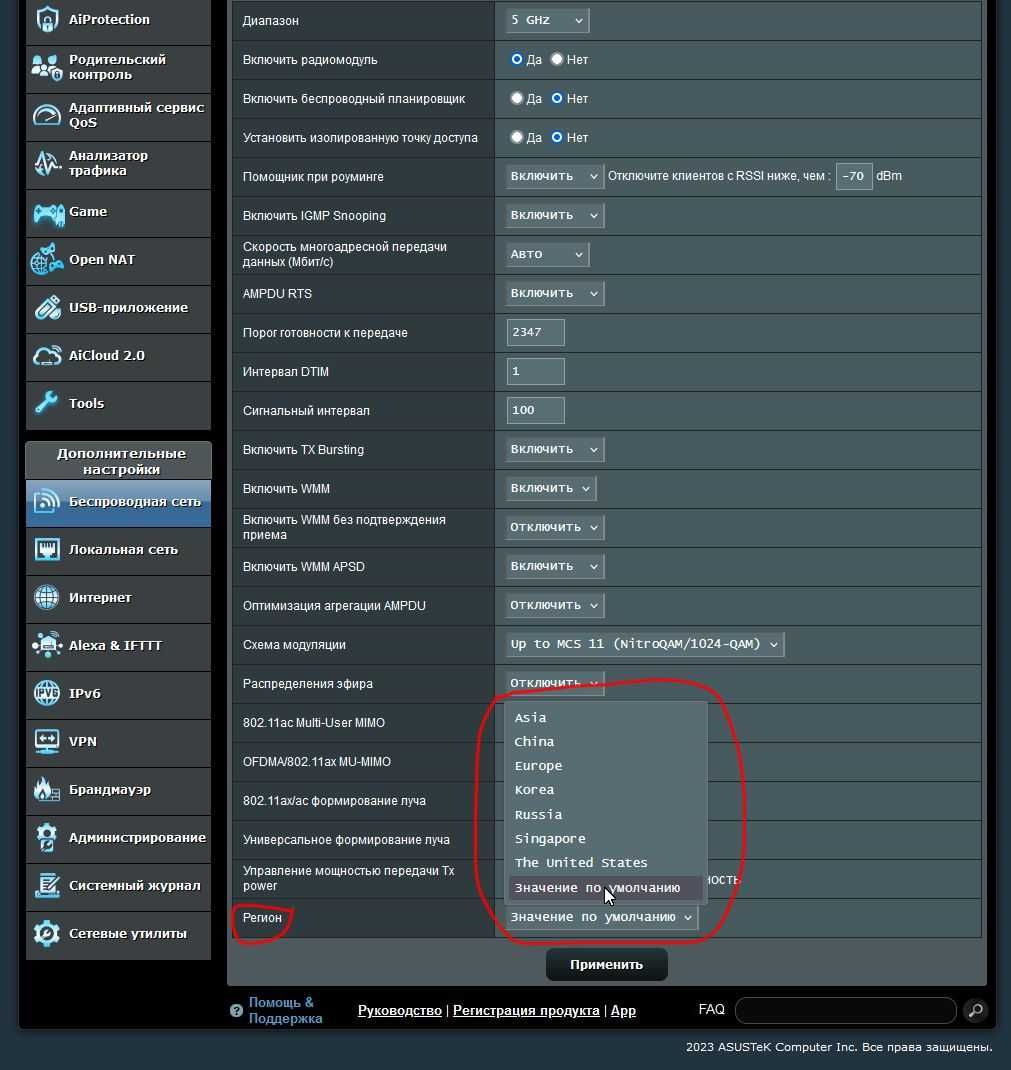Click the Применить button
The width and height of the screenshot is (1011, 1070).
click(x=606, y=964)
